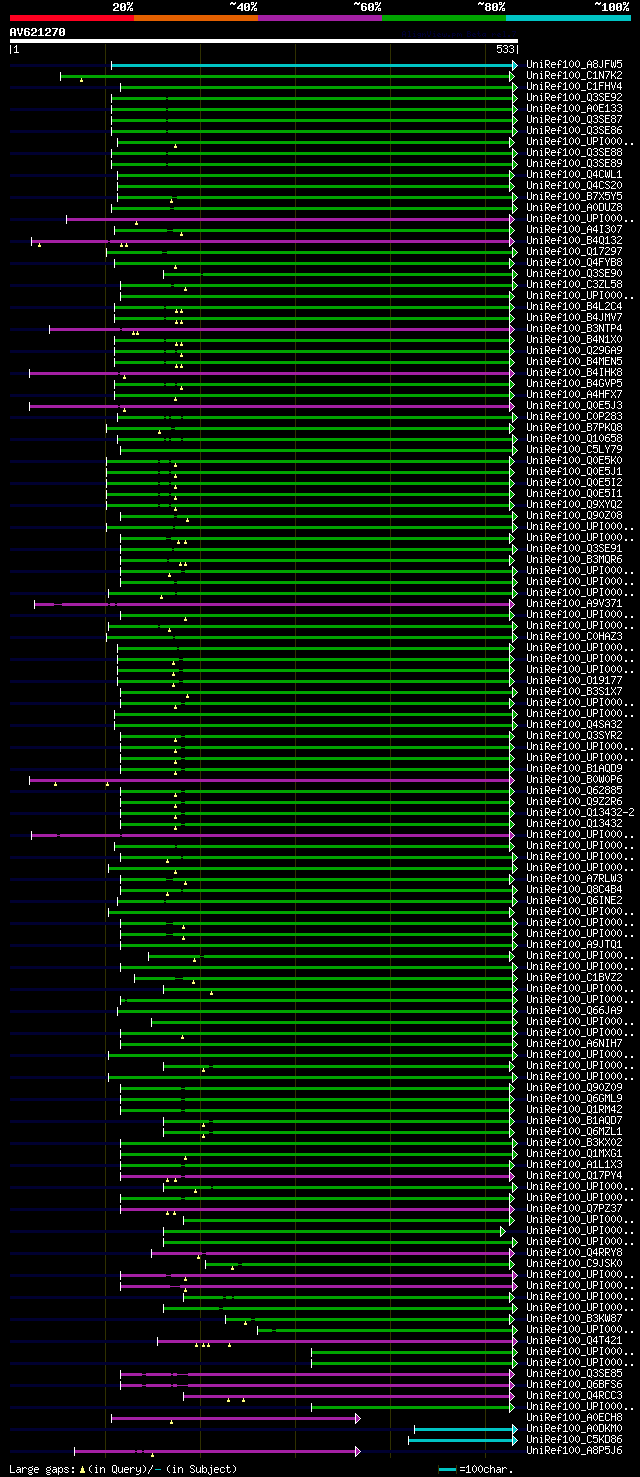This screenshot has width=640, height=1477.
Task: Open hit UniRef100_C1FHW4
Action: pyautogui.click(x=574, y=86)
